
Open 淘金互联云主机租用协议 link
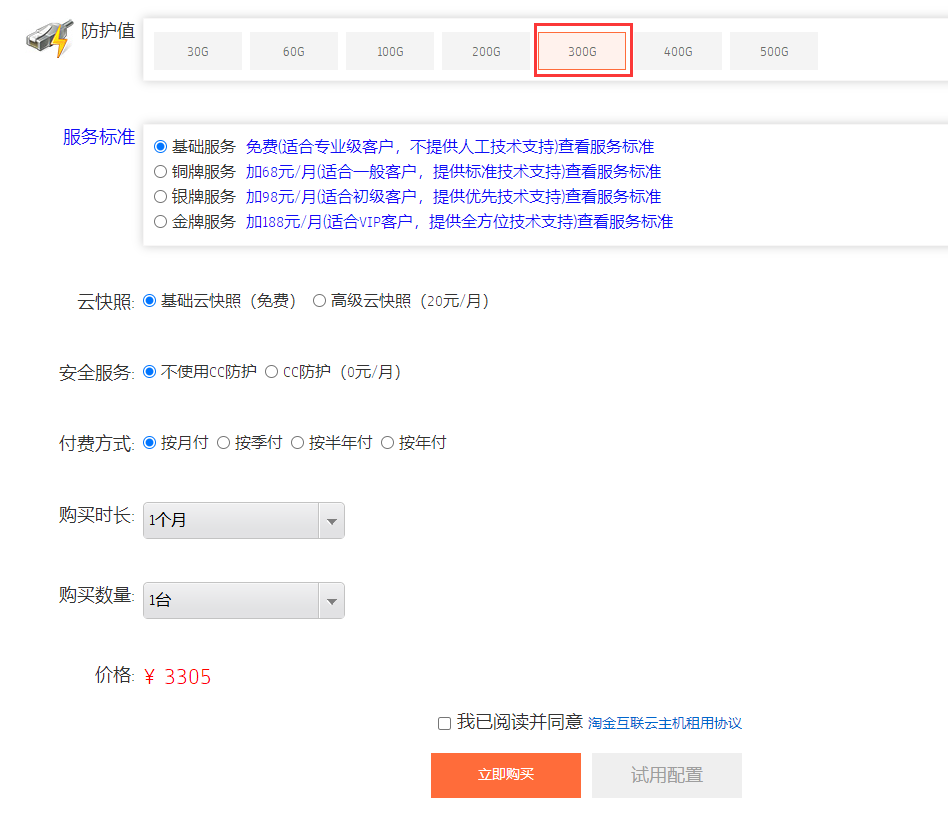click(664, 723)
